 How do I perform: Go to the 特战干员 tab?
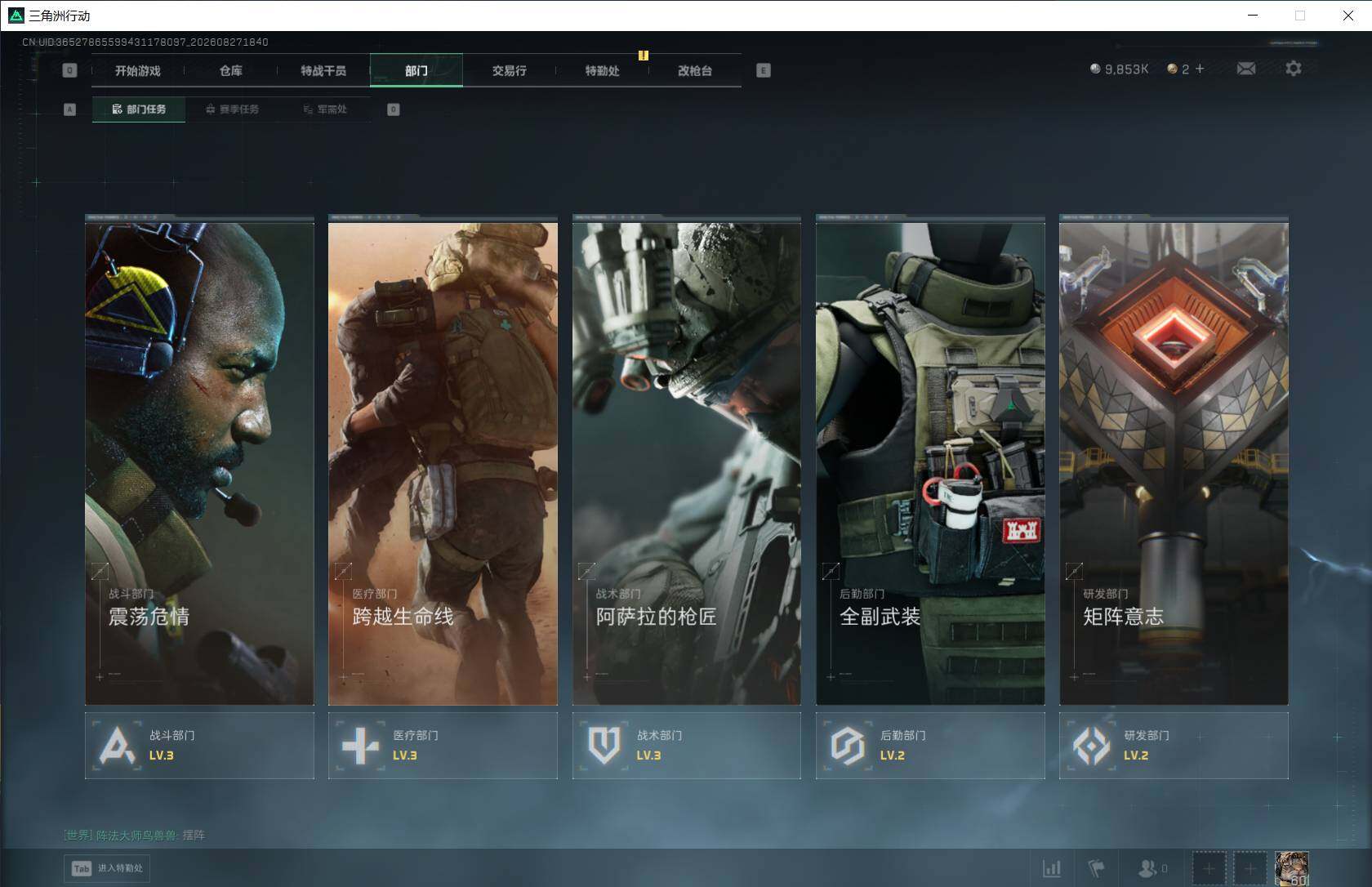(x=323, y=71)
